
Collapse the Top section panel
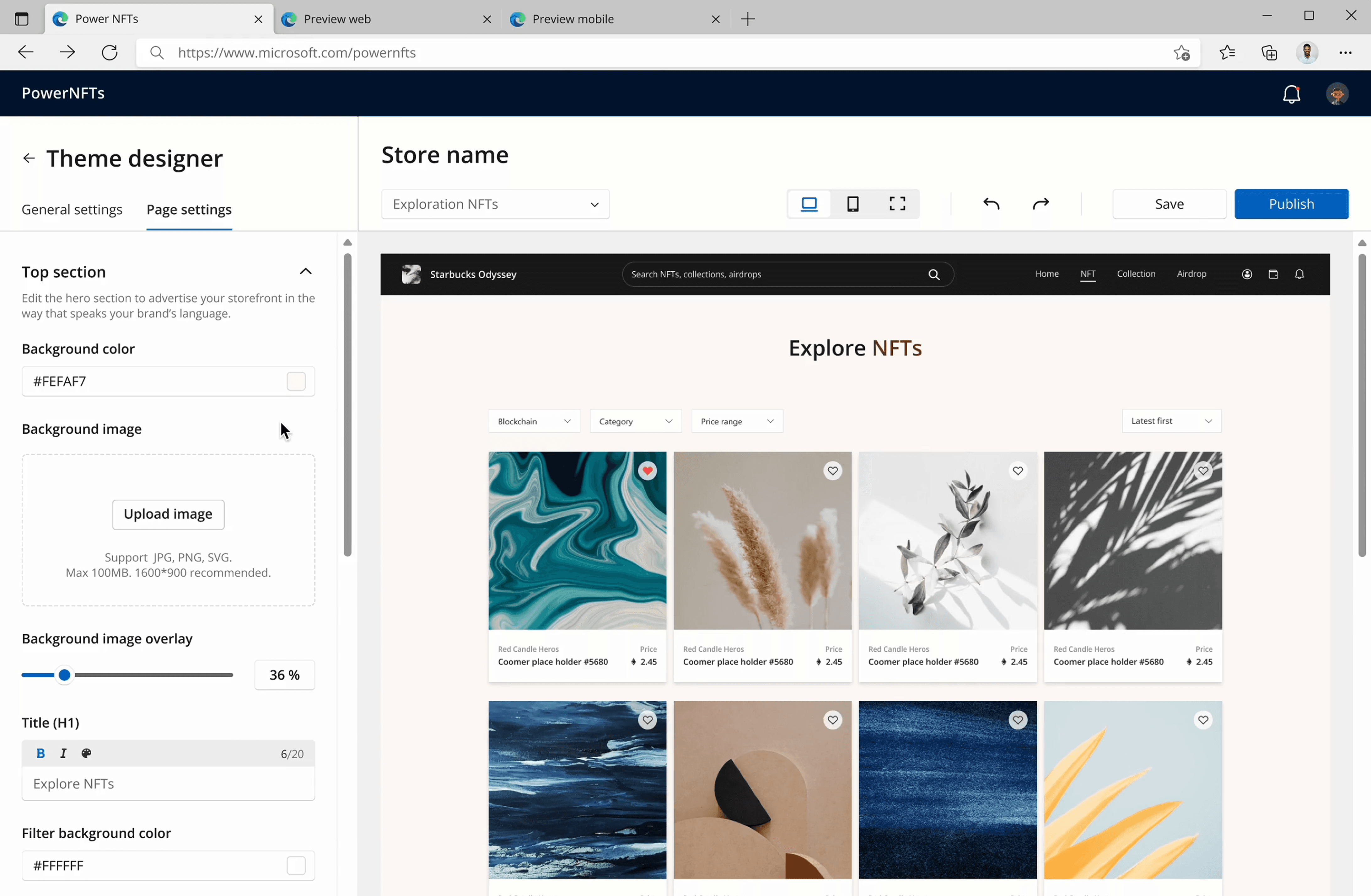(x=305, y=272)
